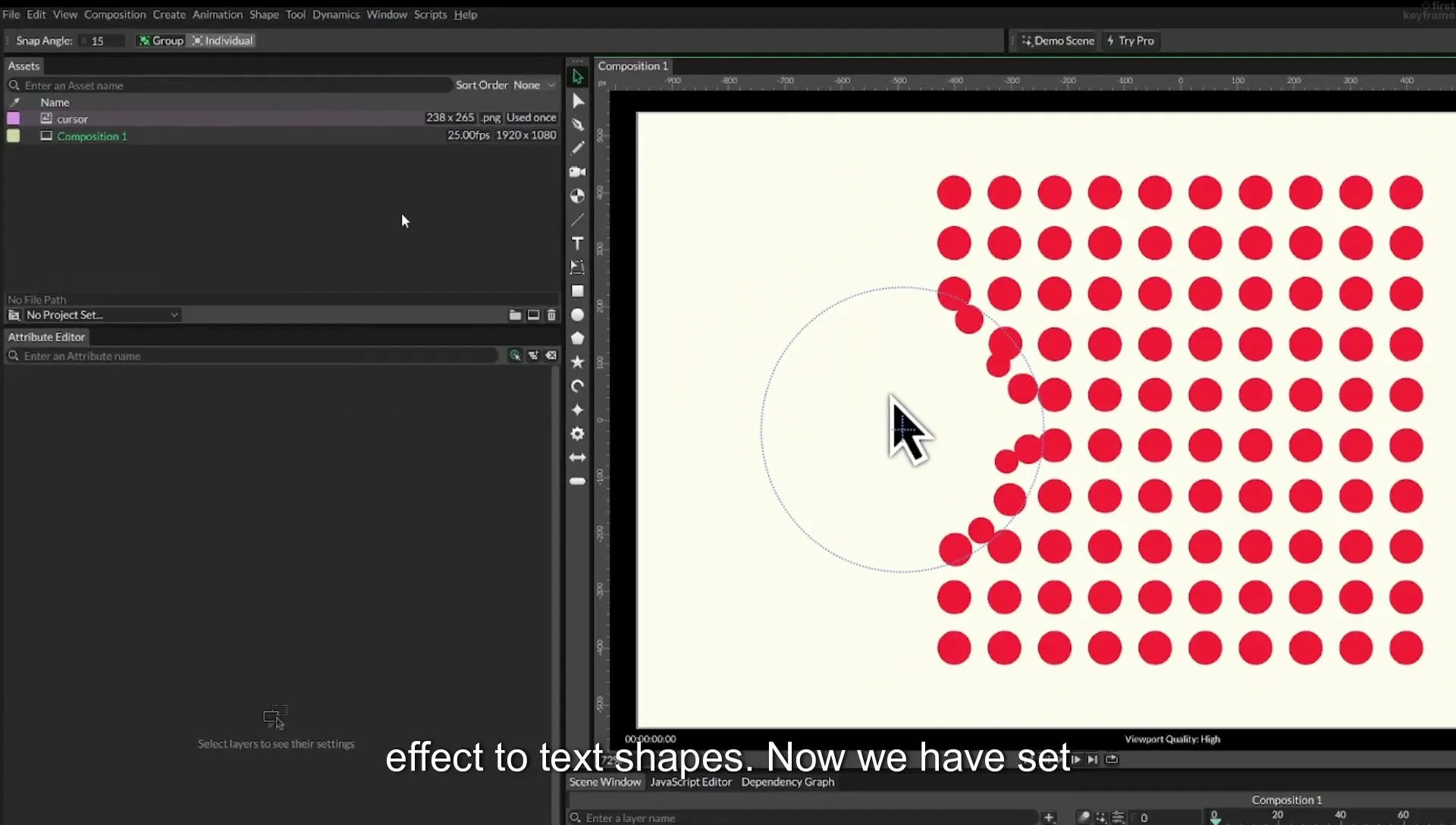Switch to Individual selection mode
Image resolution: width=1456 pixels, height=825 pixels.
pos(222,41)
